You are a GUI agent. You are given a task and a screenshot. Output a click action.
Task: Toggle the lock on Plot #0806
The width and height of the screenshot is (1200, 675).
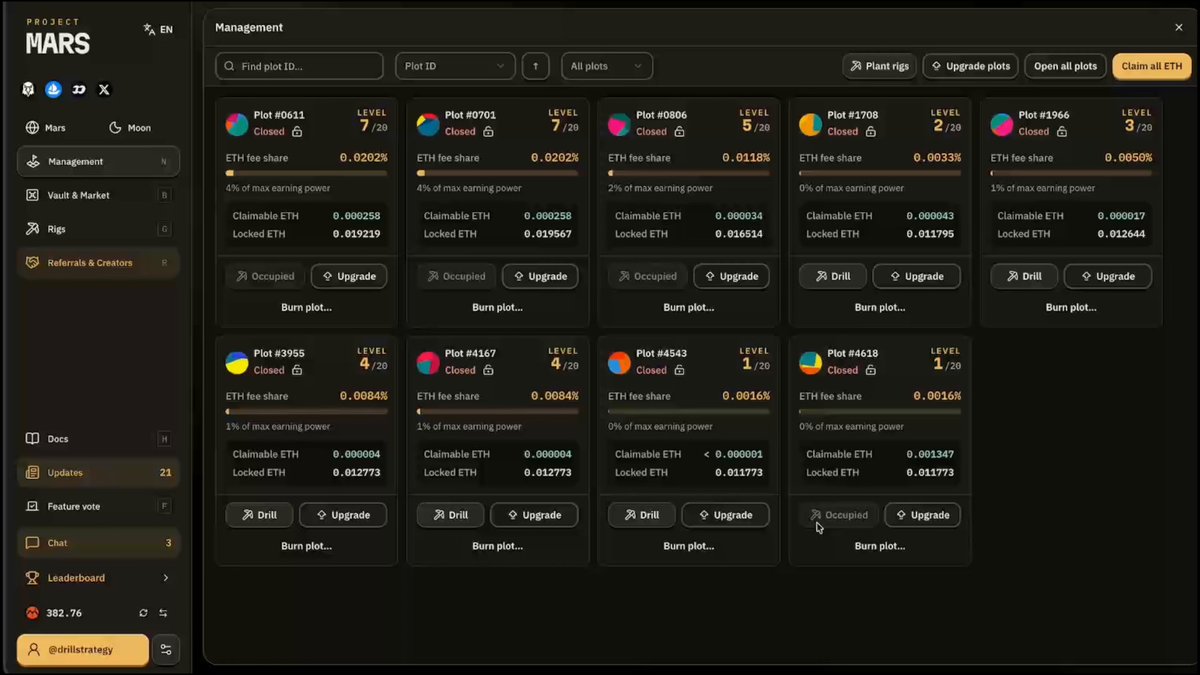pos(679,132)
